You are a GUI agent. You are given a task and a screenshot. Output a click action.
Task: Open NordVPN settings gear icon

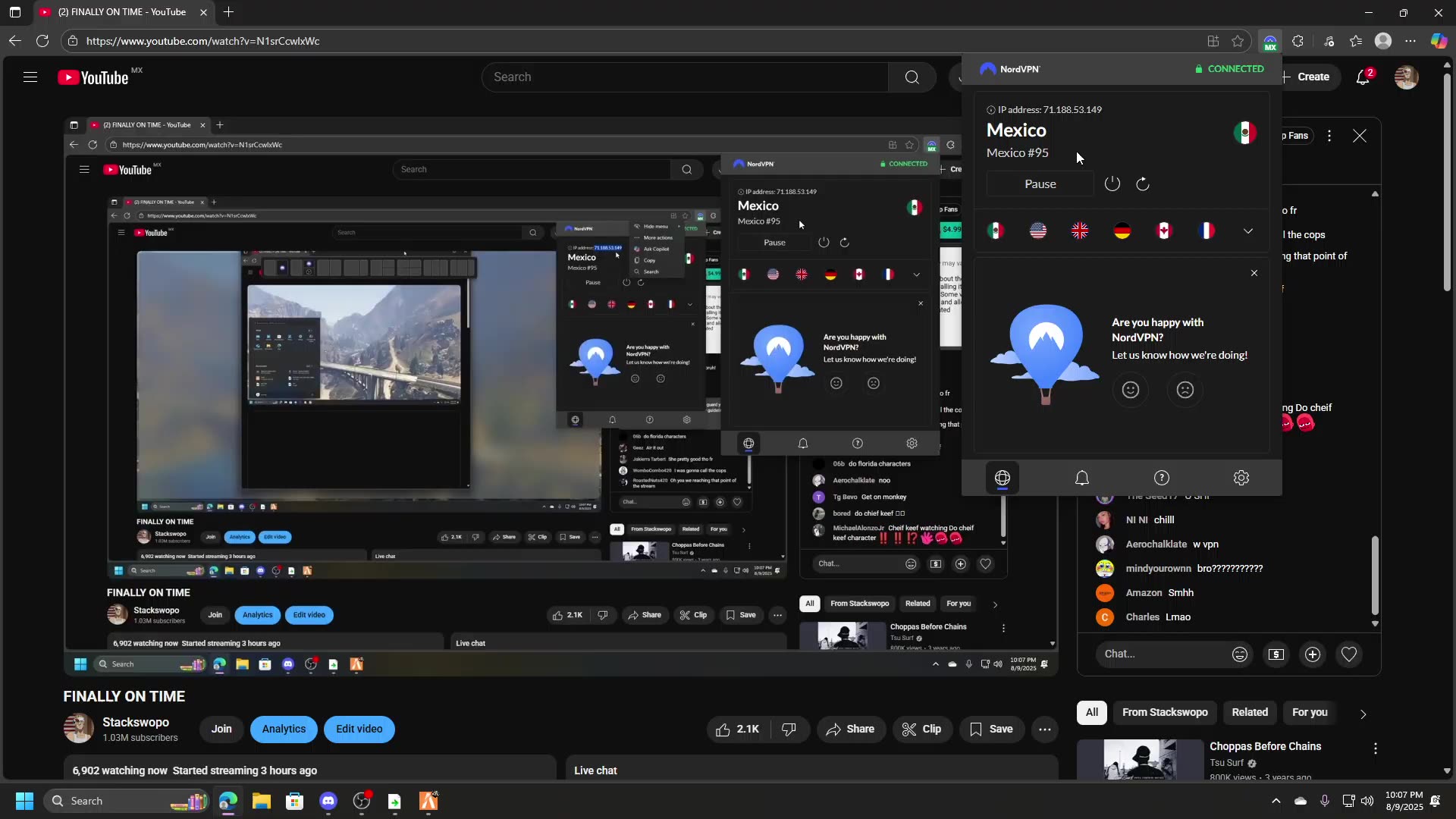tap(1241, 478)
